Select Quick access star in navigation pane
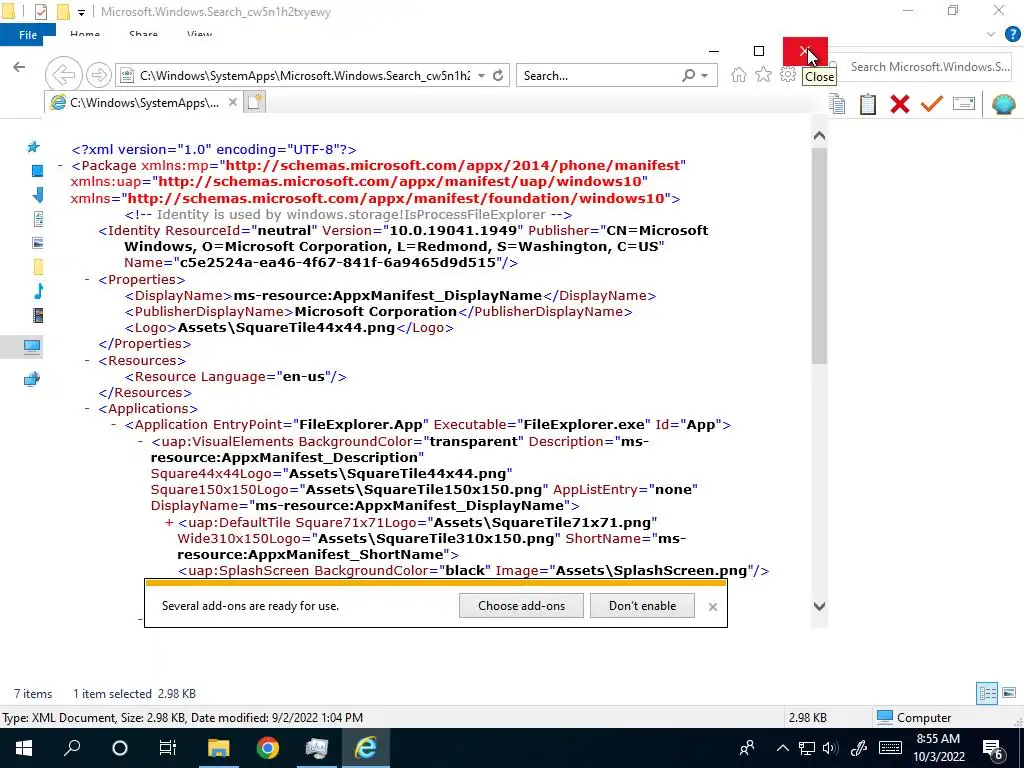Screen dimensions: 1024x768 tap(33, 147)
